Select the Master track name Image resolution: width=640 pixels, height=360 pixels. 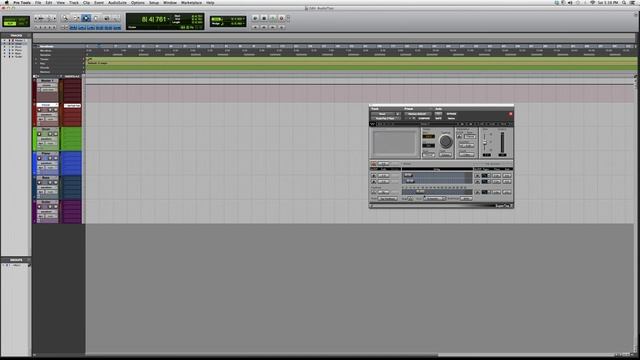click(46, 80)
